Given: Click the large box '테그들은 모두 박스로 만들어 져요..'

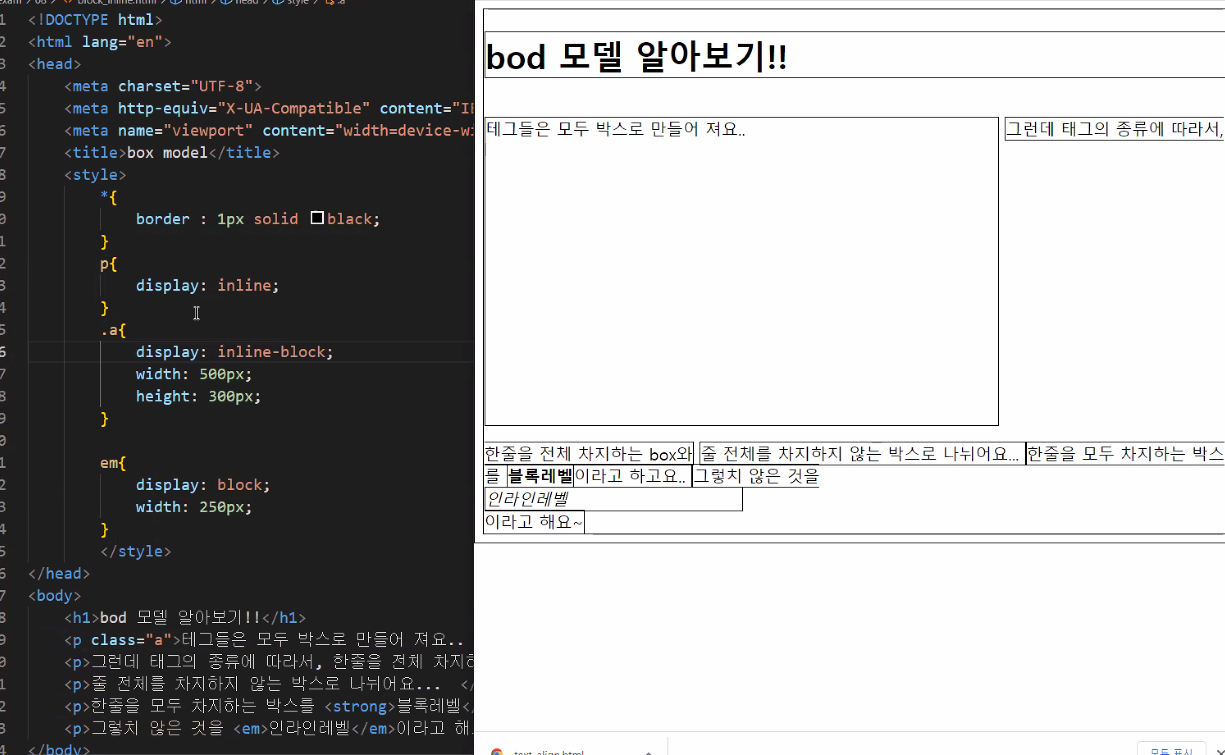Looking at the screenshot, I should coord(741,271).
